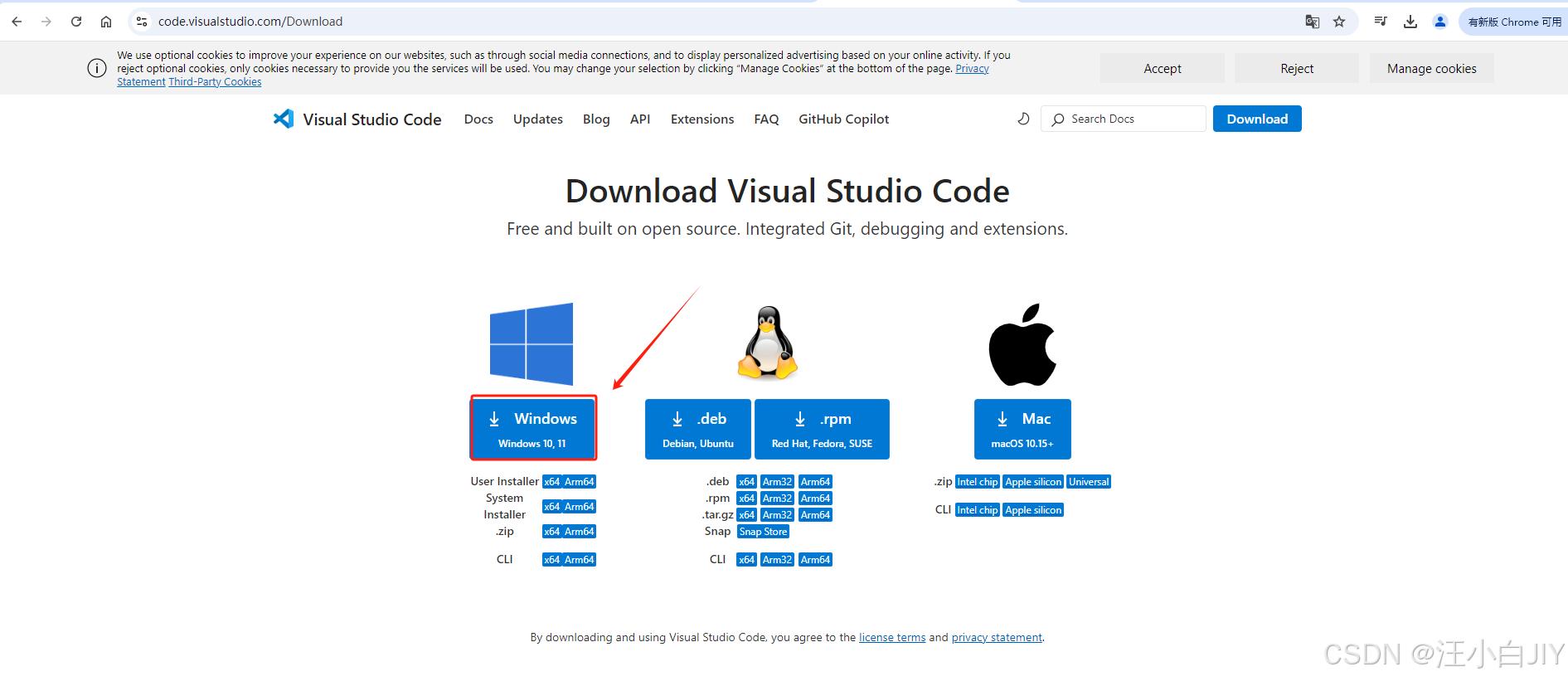Open the FAQ nav item
This screenshot has width=1568, height=681.
(766, 119)
